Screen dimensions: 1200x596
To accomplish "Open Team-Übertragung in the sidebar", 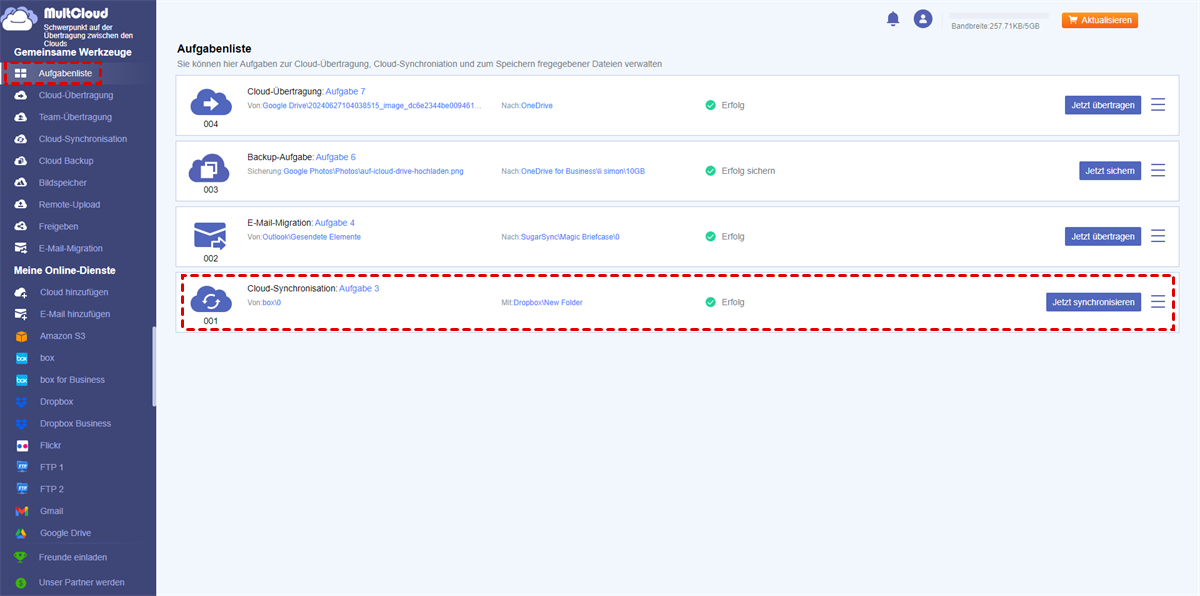I will pyautogui.click(x=75, y=117).
